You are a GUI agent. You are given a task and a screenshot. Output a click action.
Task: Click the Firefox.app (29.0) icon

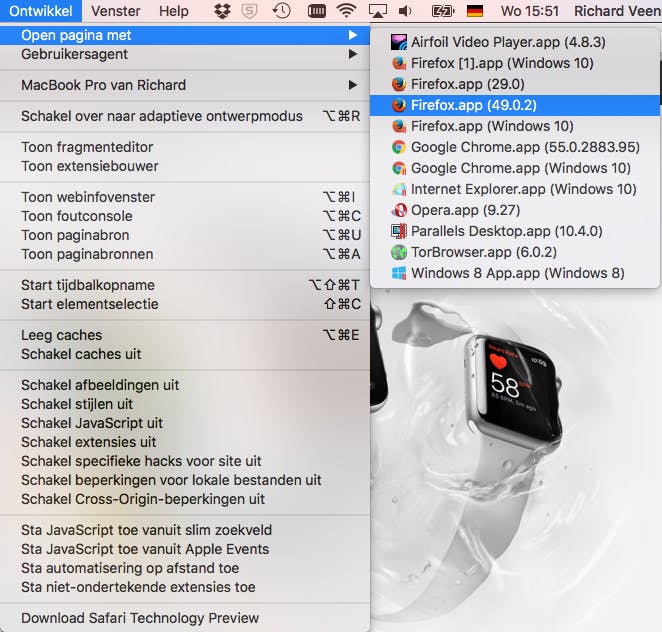coord(399,84)
